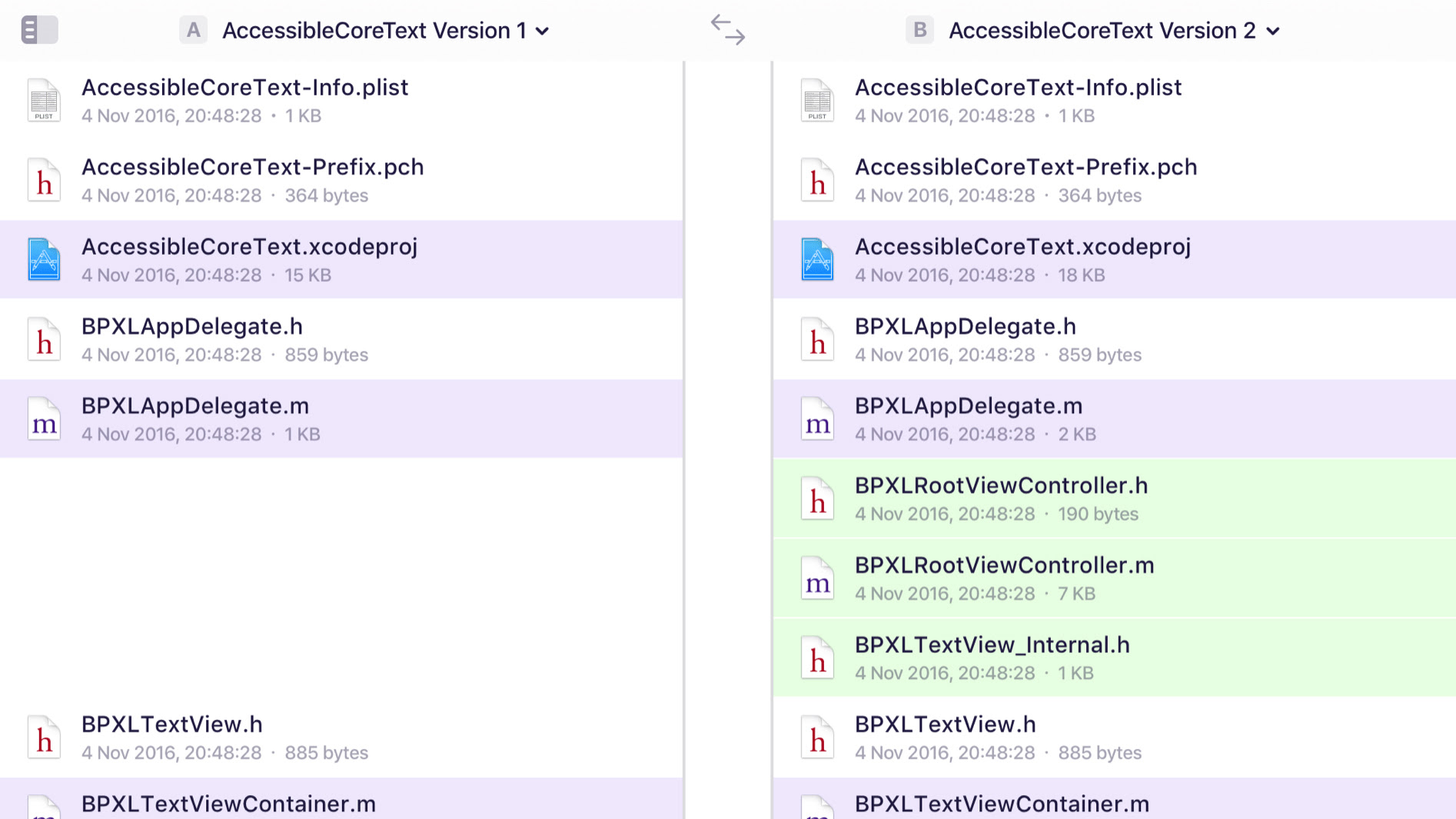Image resolution: width=1456 pixels, height=819 pixels.
Task: Select right AccessibleCoreText-Info.plist row
Action: [1114, 101]
